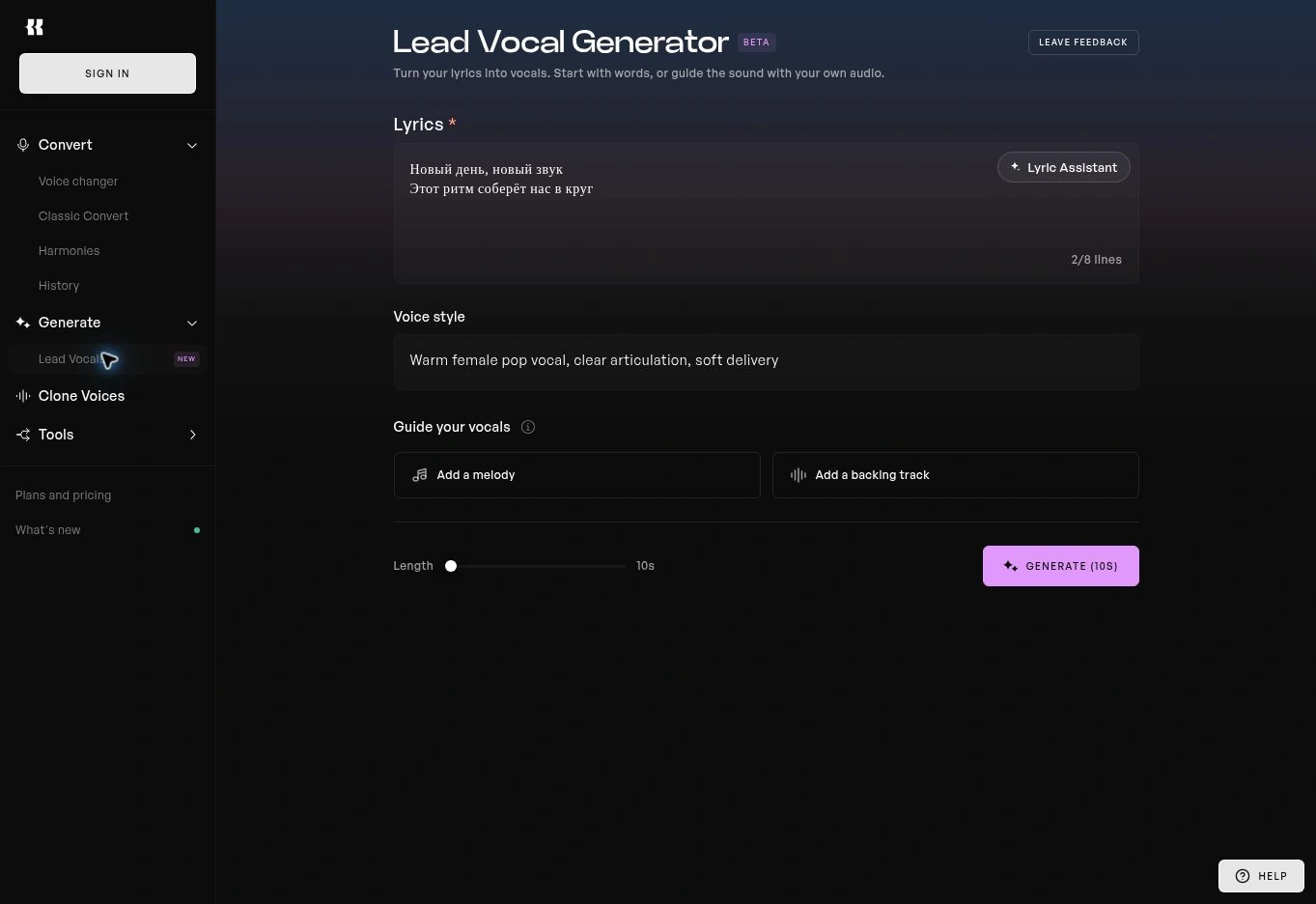Click into the Lyrics text area
Screen dimensions: 1316x904
pyautogui.click(x=766, y=213)
